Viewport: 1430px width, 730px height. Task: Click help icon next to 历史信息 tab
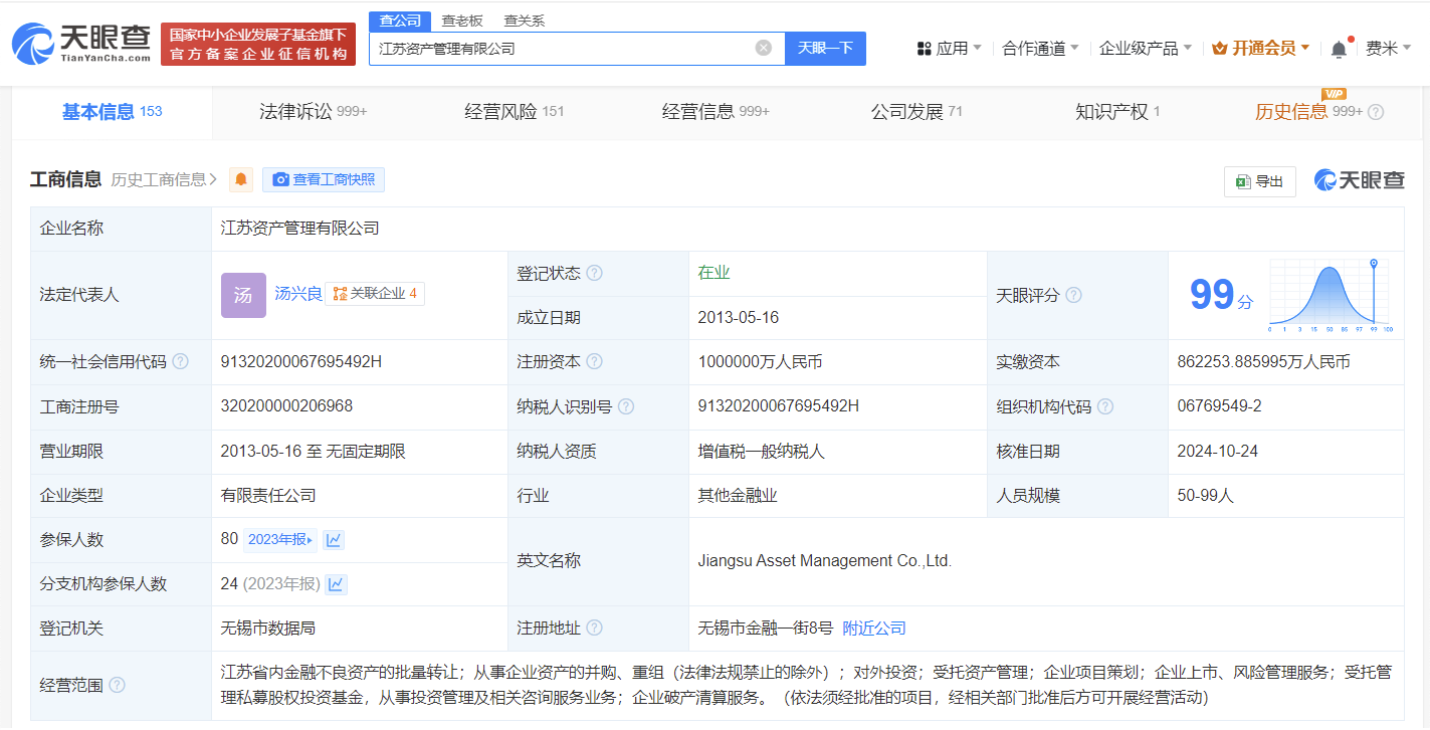(1376, 112)
